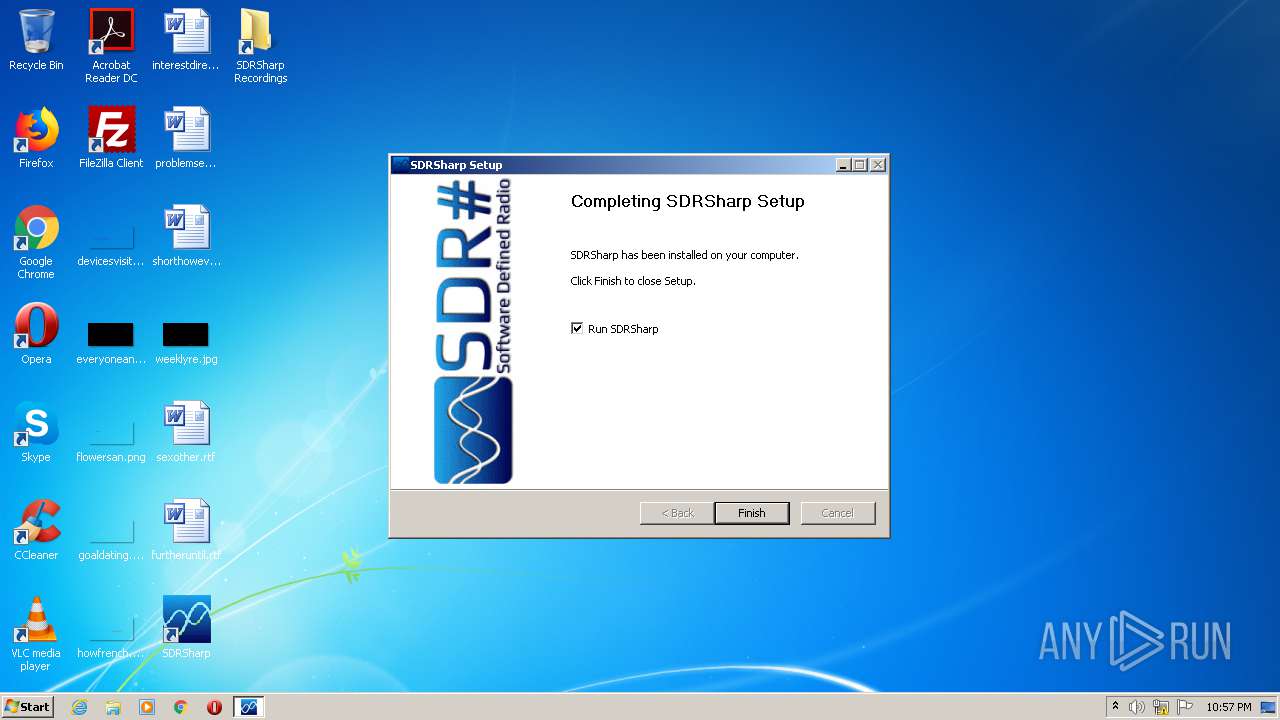This screenshot has width=1280, height=720.
Task: Open Internet Explorer in the taskbar
Action: 79,707
